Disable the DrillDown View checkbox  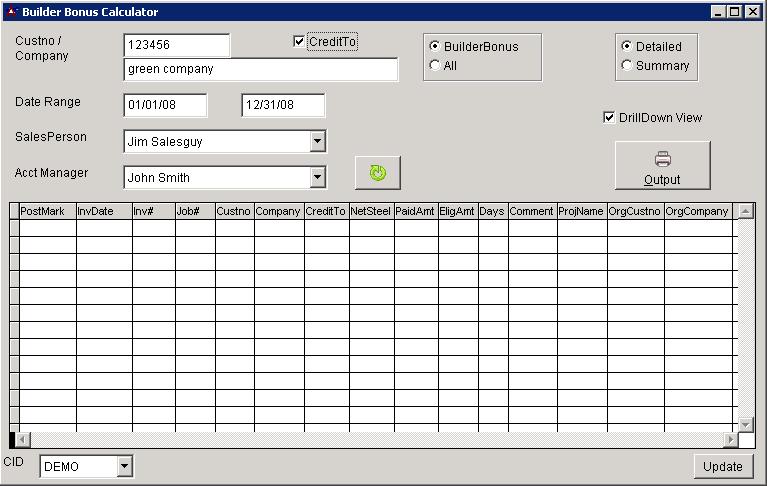pyautogui.click(x=609, y=117)
